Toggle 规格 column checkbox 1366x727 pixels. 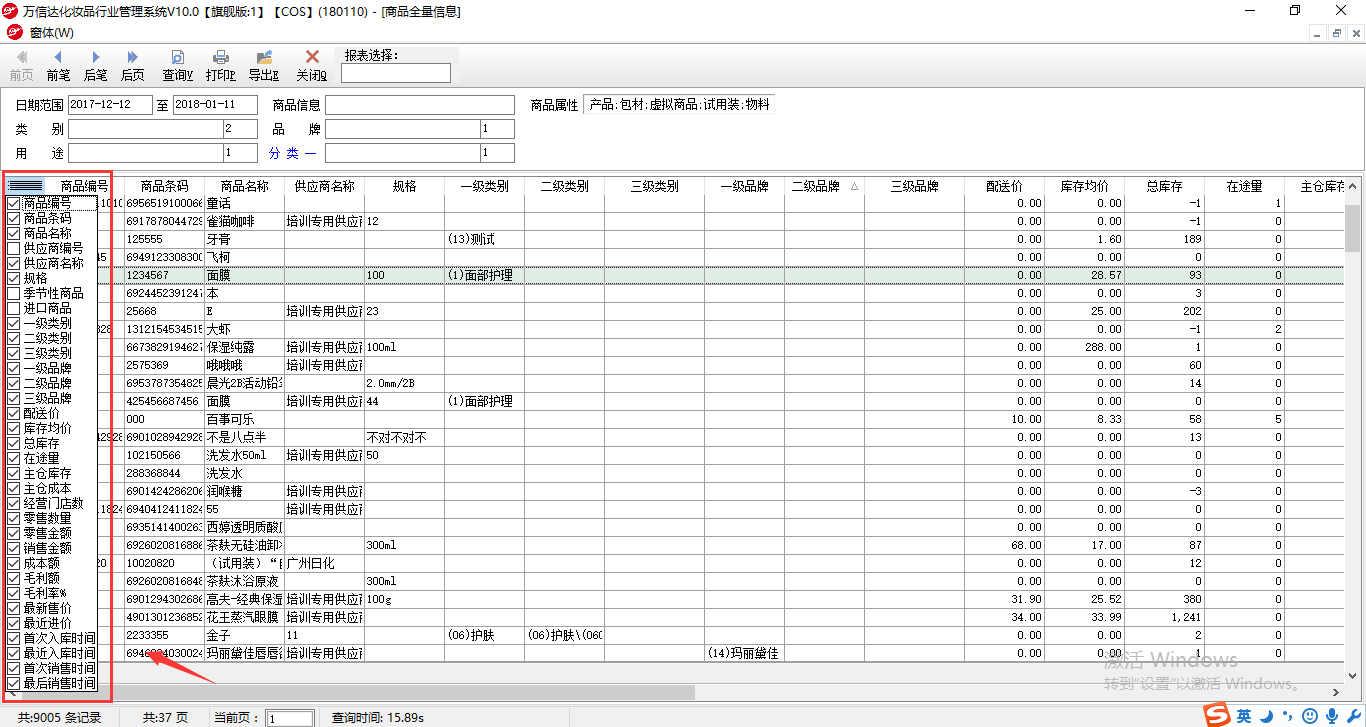13,278
